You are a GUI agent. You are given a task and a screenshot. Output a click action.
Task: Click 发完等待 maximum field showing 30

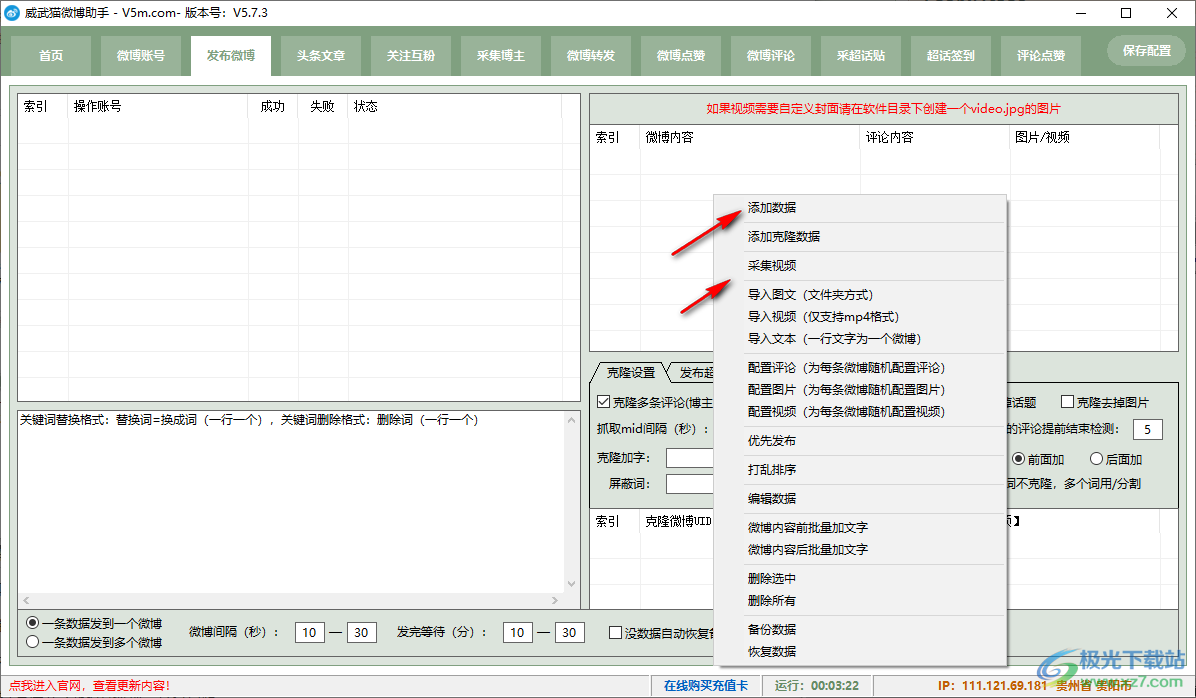[x=570, y=632]
